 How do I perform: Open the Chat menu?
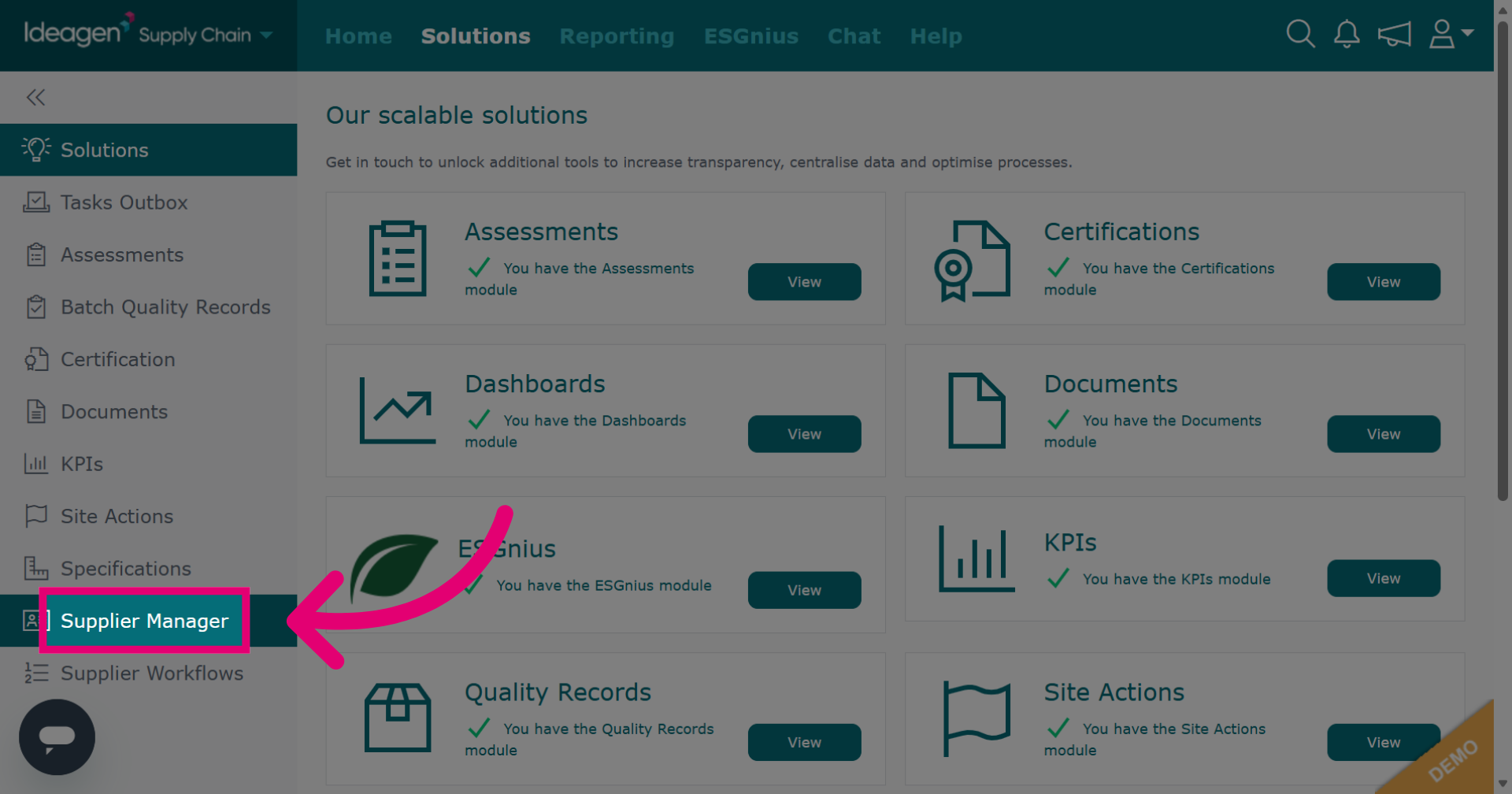pyautogui.click(x=854, y=36)
